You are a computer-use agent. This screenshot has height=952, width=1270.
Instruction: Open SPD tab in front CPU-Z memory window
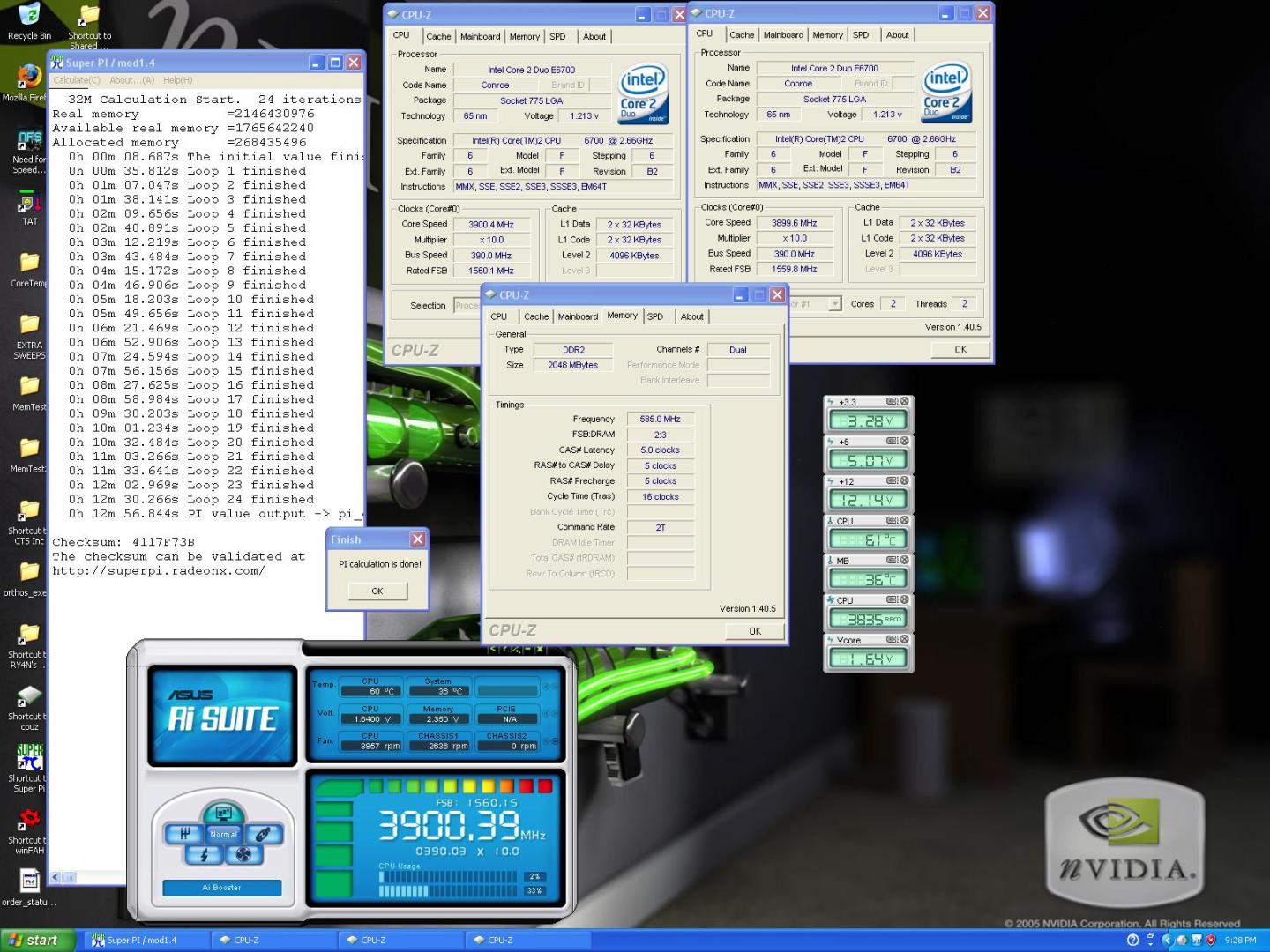click(x=655, y=316)
